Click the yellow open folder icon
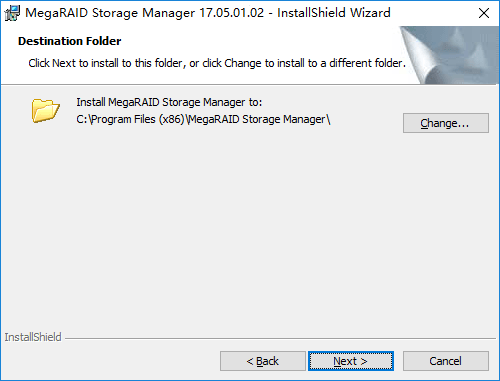Screen dimensions: 500x381 tap(46, 110)
